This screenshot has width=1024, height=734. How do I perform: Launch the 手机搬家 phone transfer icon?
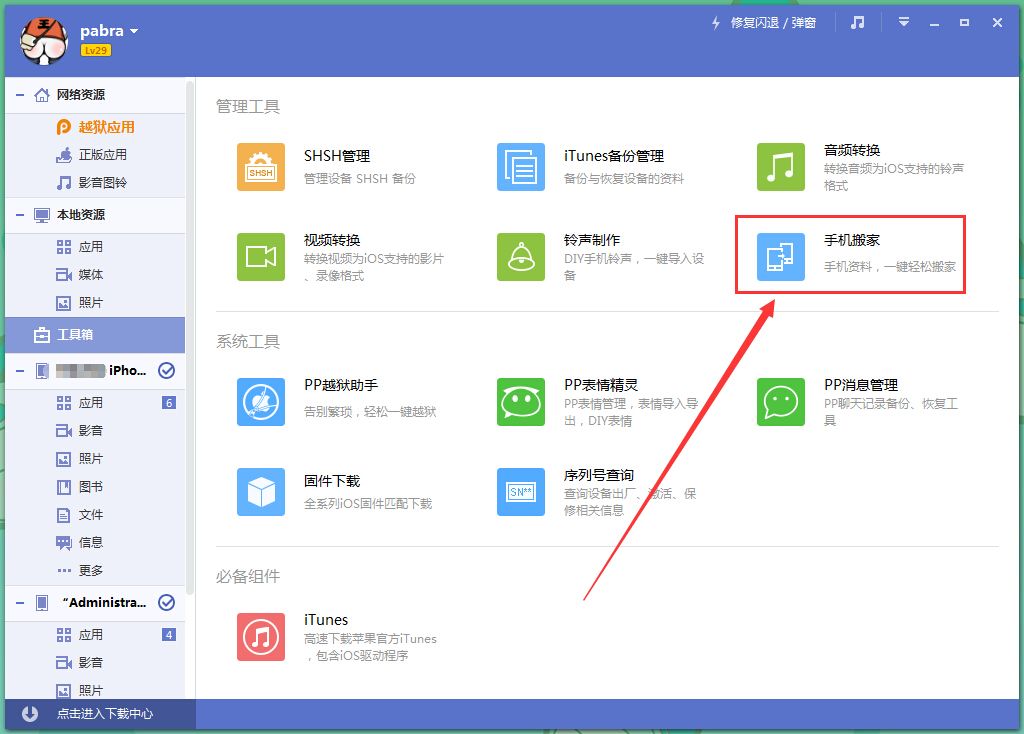[x=780, y=257]
